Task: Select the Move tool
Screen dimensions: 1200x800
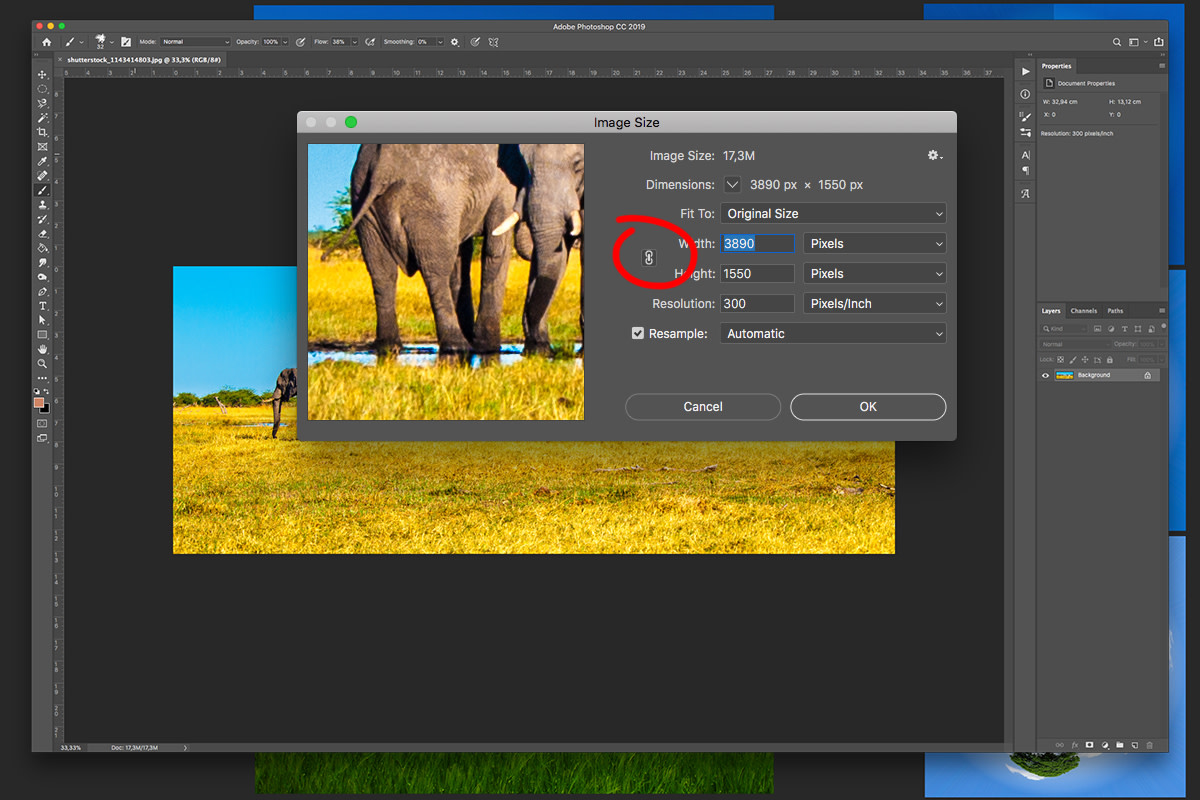Action: [x=42, y=75]
